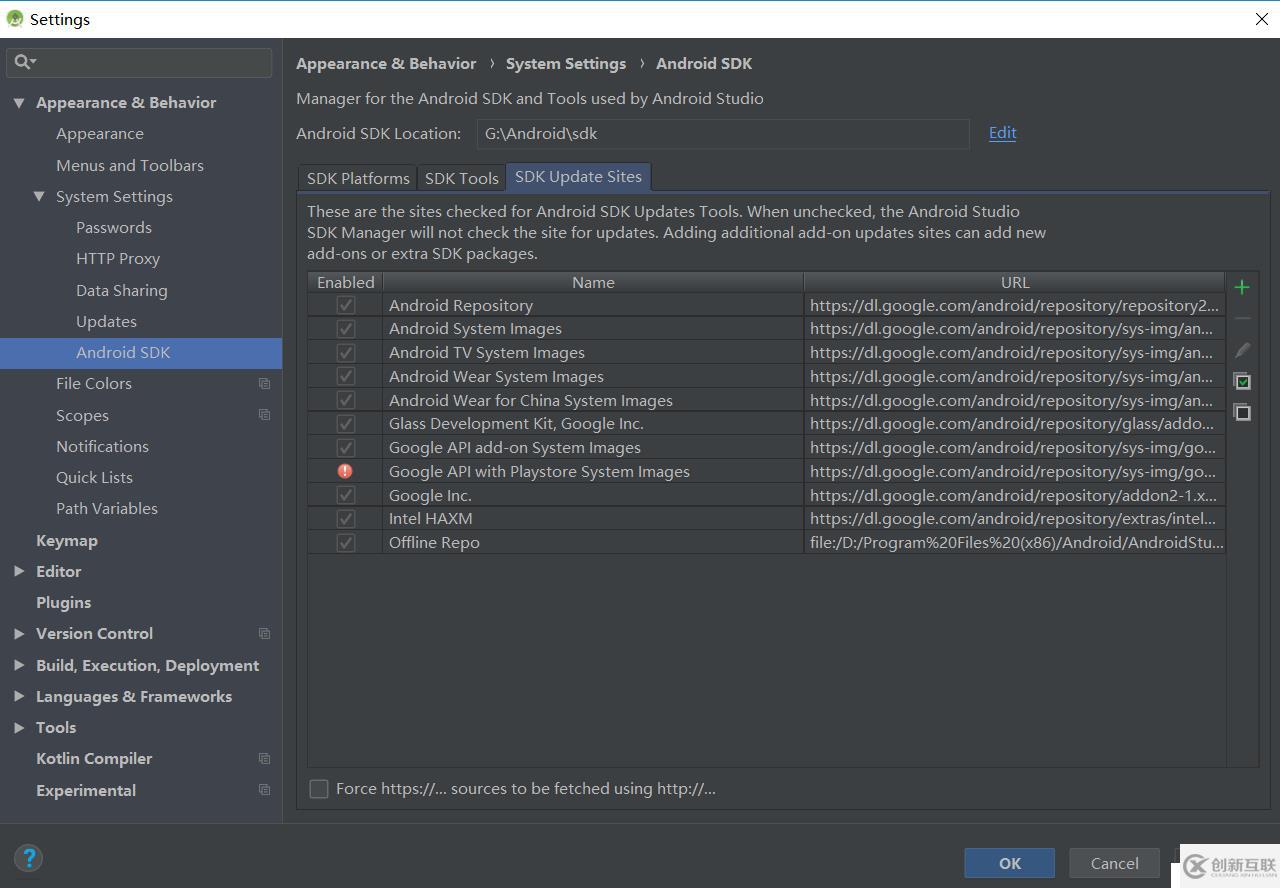Image resolution: width=1280 pixels, height=888 pixels.
Task: Open the Path Variables settings page
Action: [x=107, y=508]
